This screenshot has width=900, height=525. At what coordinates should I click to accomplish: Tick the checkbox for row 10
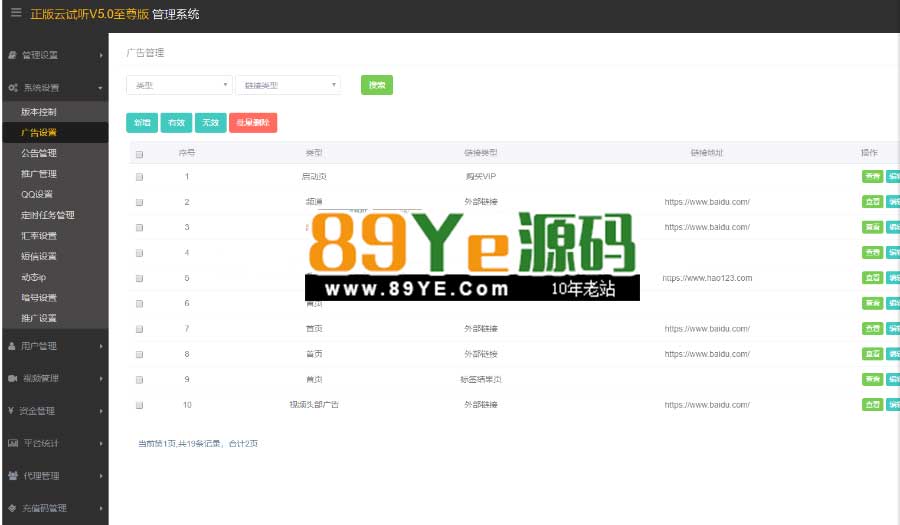139,405
